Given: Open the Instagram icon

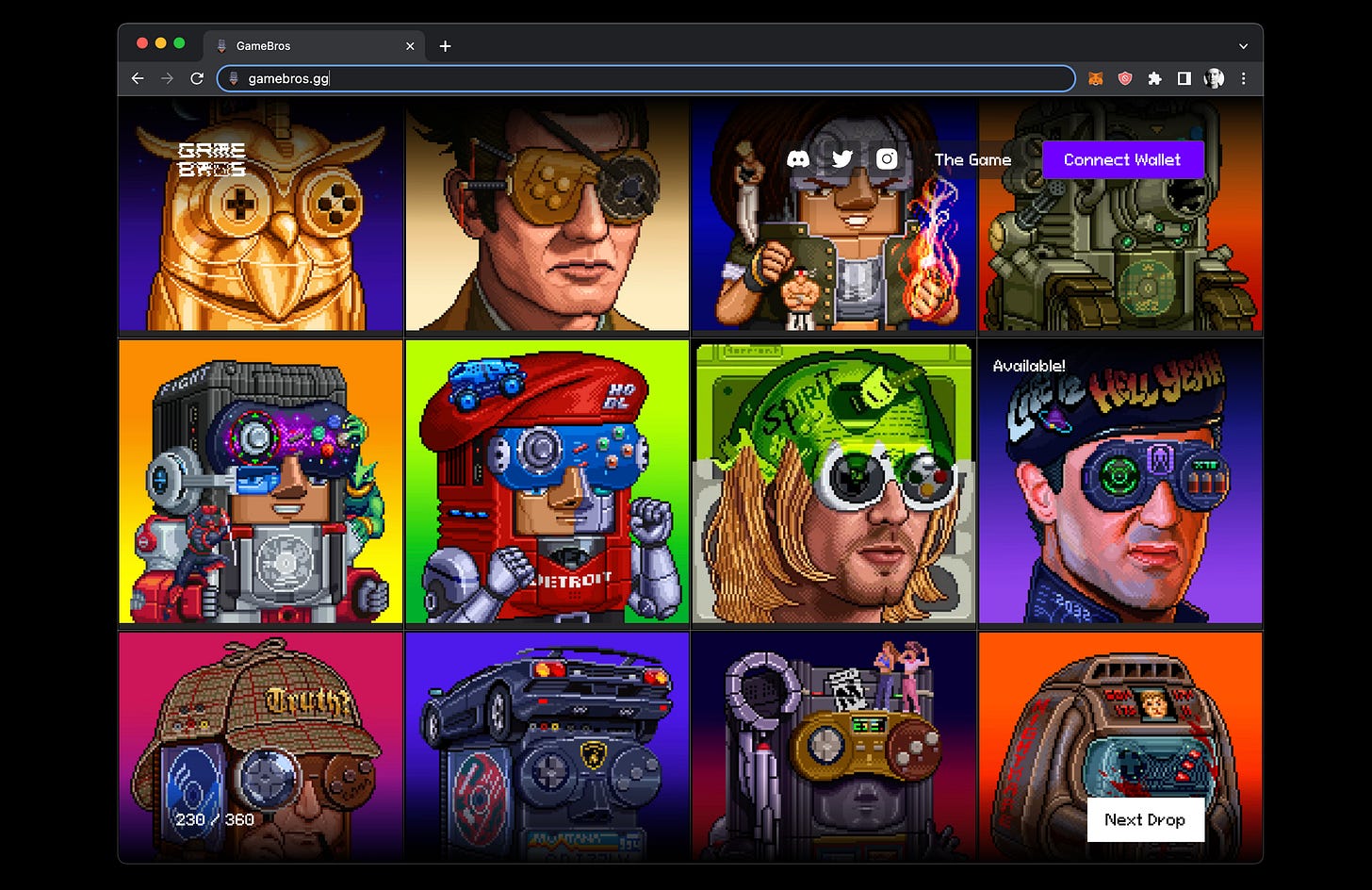Looking at the screenshot, I should 887,159.
